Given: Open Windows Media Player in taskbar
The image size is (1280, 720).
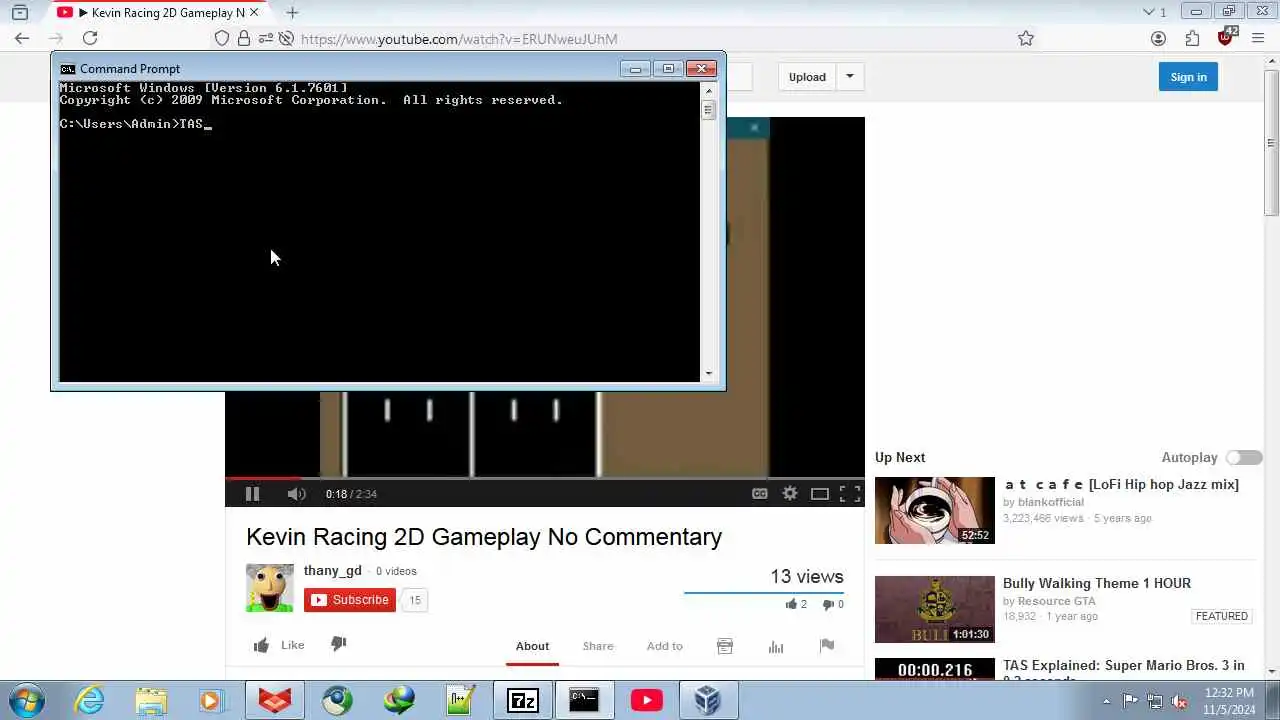Looking at the screenshot, I should point(211,700).
